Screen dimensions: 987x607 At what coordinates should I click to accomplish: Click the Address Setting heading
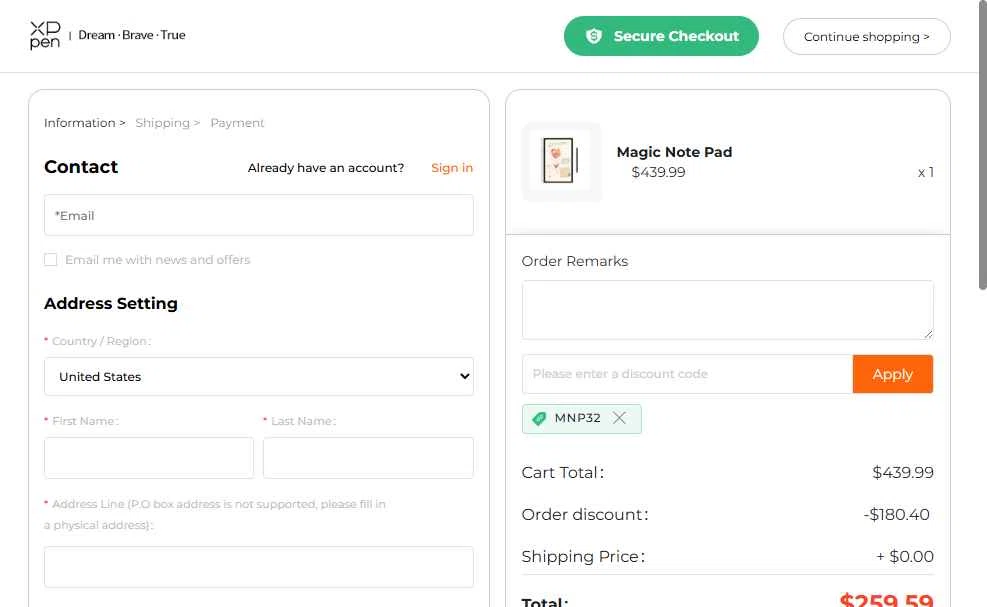(111, 304)
